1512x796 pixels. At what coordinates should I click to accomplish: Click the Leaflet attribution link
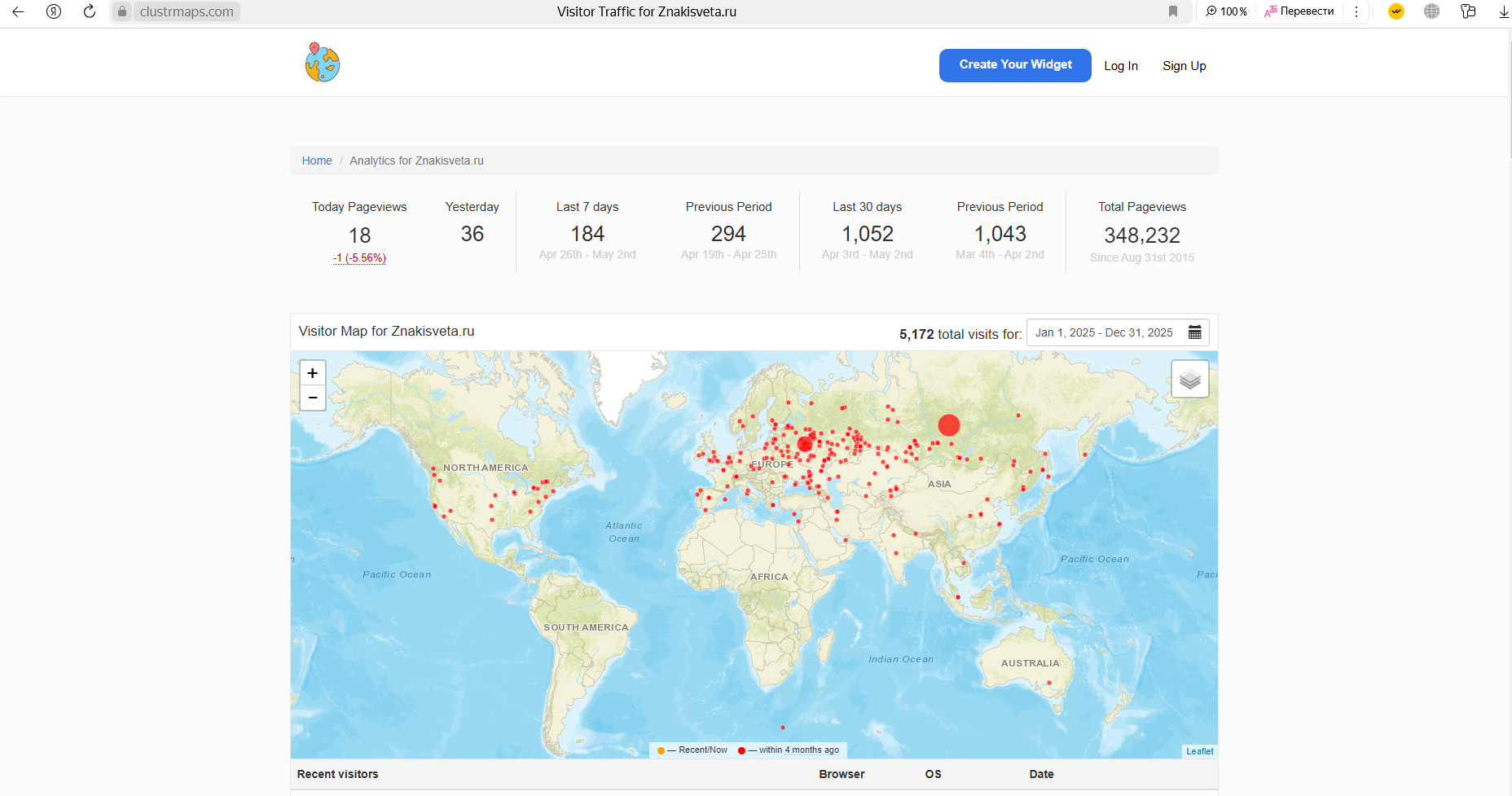pos(1199,751)
